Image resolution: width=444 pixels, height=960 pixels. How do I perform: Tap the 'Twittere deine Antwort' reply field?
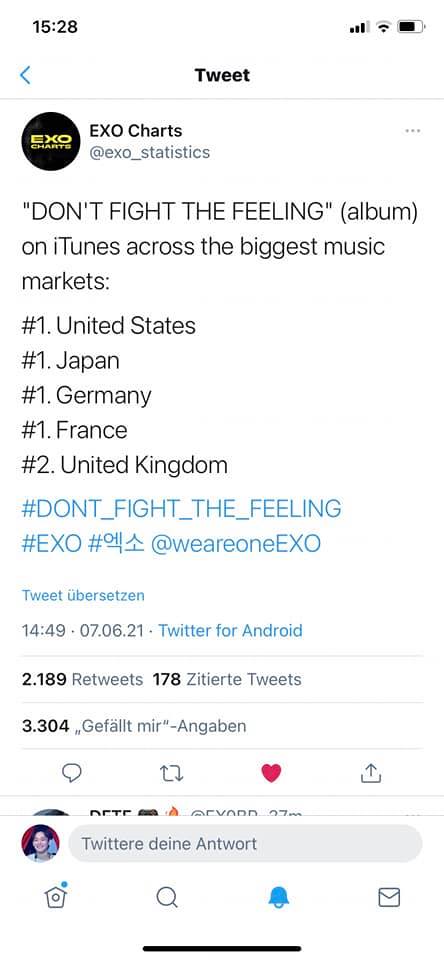click(x=246, y=844)
